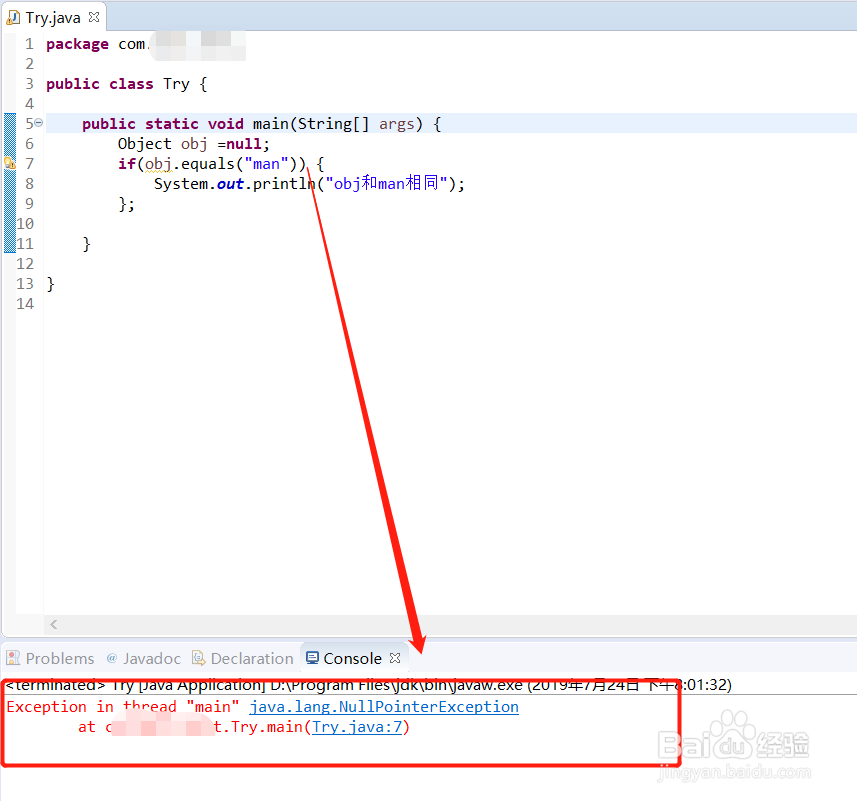Image resolution: width=857 pixels, height=801 pixels.
Task: Click the underlined obj variable in the if condition
Action: click(158, 164)
